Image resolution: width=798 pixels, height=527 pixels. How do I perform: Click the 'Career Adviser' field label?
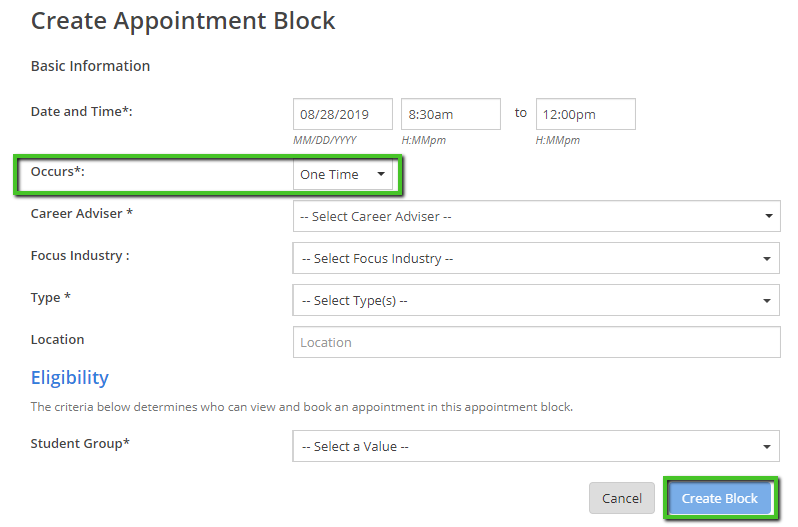tap(82, 214)
